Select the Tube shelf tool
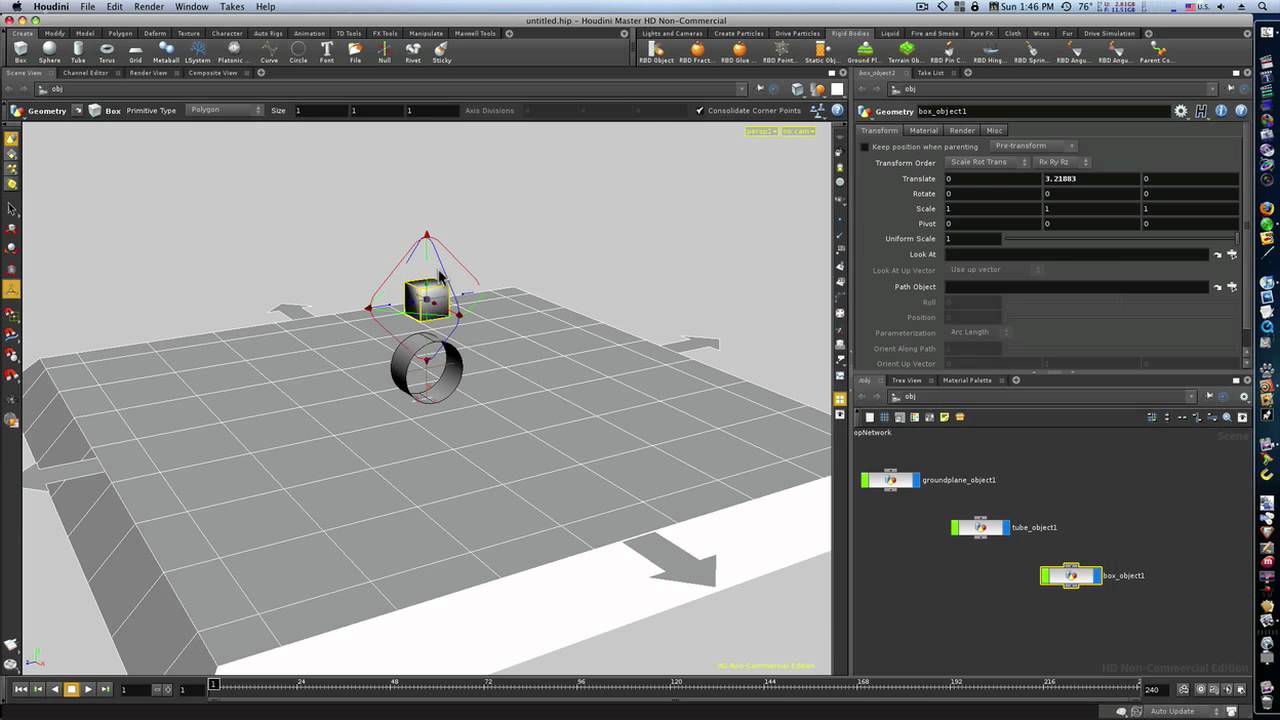This screenshot has width=1280, height=720. (78, 52)
